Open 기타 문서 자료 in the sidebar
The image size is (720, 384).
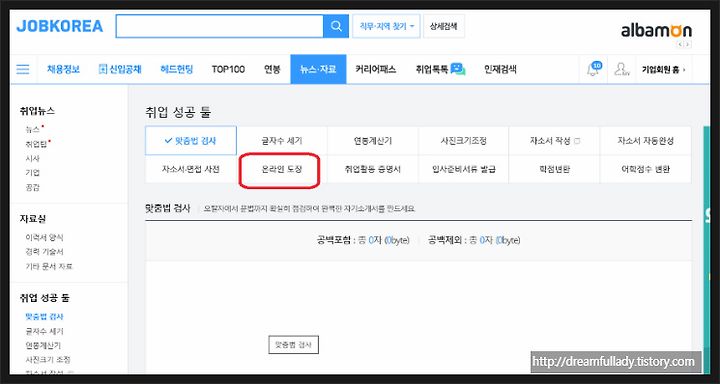[x=49, y=266]
